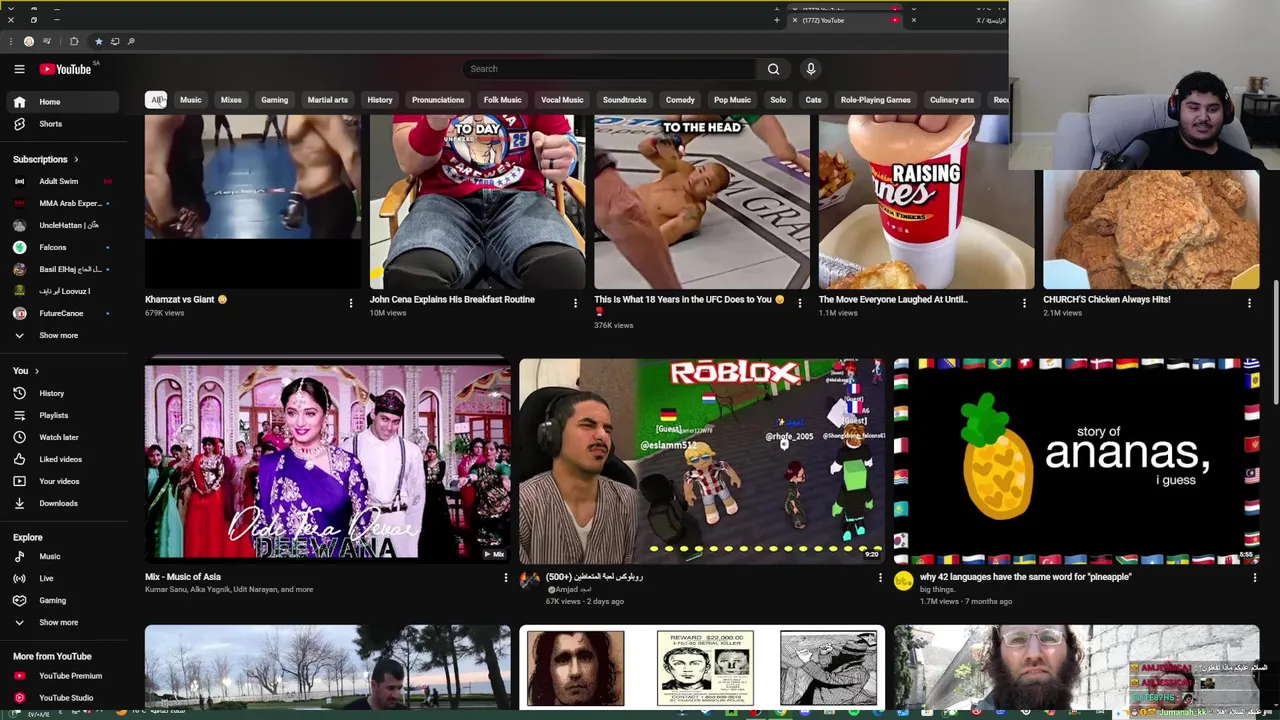The image size is (1280, 720).
Task: Open John Cena Explains His Breakfast Routine
Action: coord(452,299)
